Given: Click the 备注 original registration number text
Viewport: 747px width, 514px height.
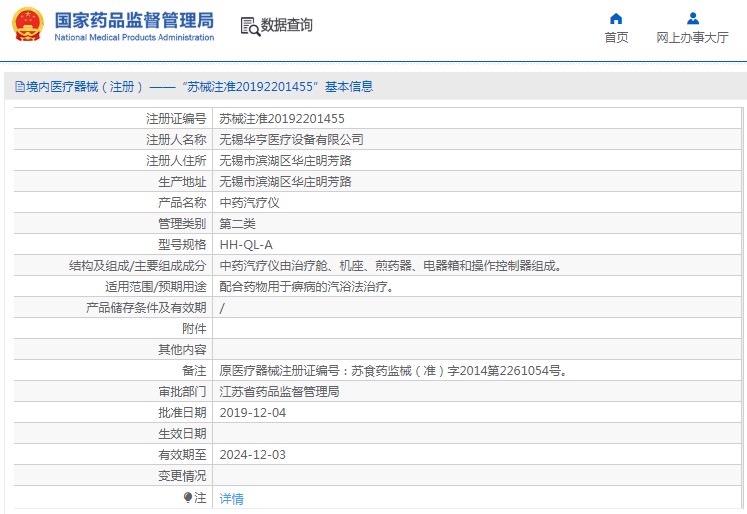Looking at the screenshot, I should pos(394,371).
